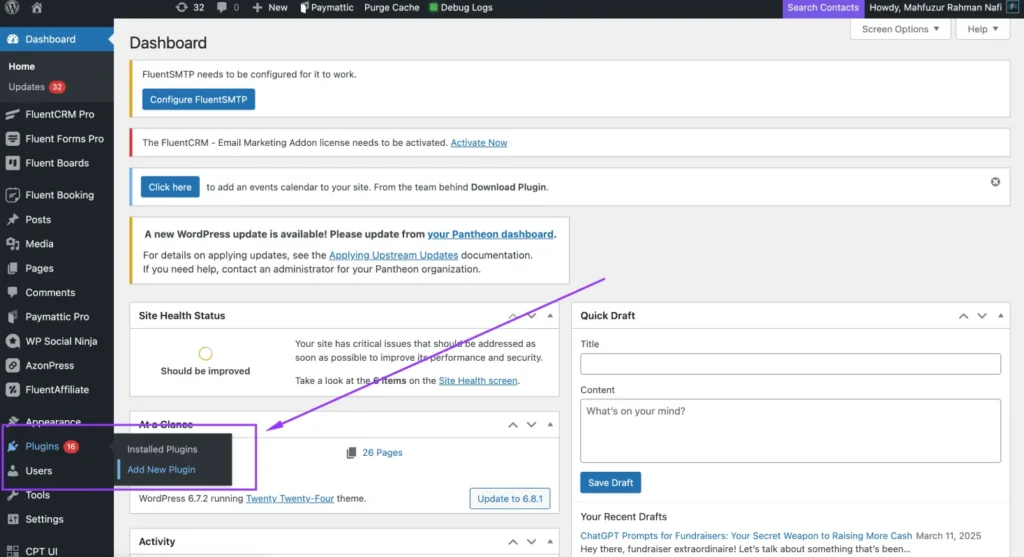
Task: Open Paymattic in the admin bar
Action: (327, 7)
